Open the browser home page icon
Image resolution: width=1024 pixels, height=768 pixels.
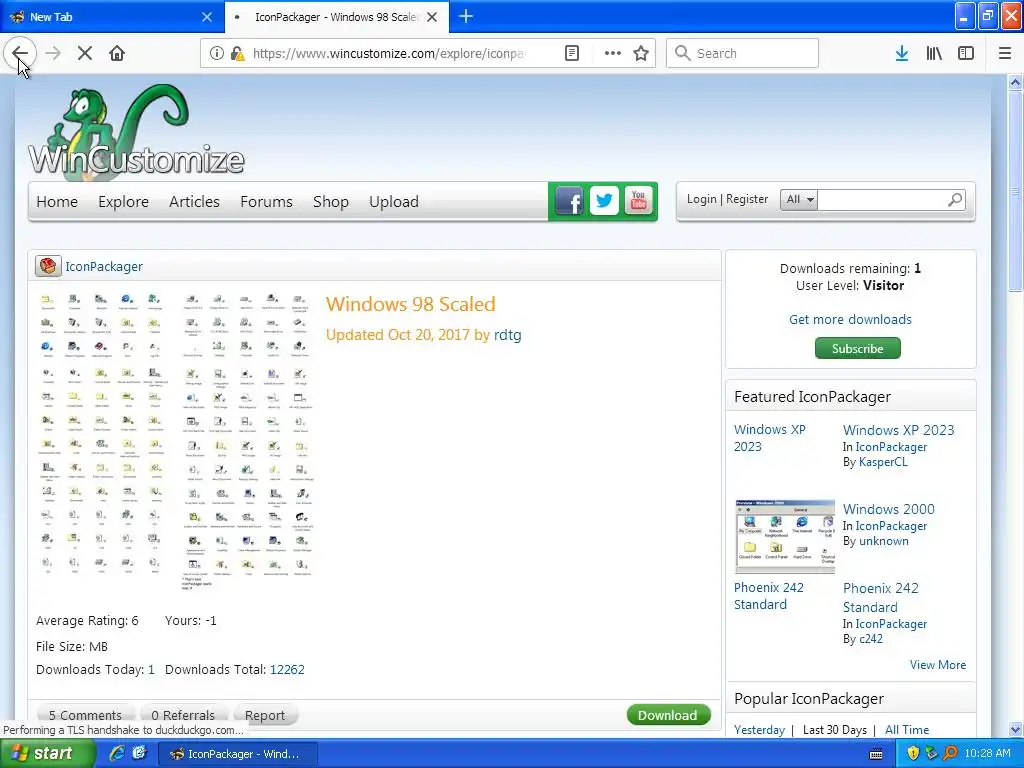click(x=117, y=53)
